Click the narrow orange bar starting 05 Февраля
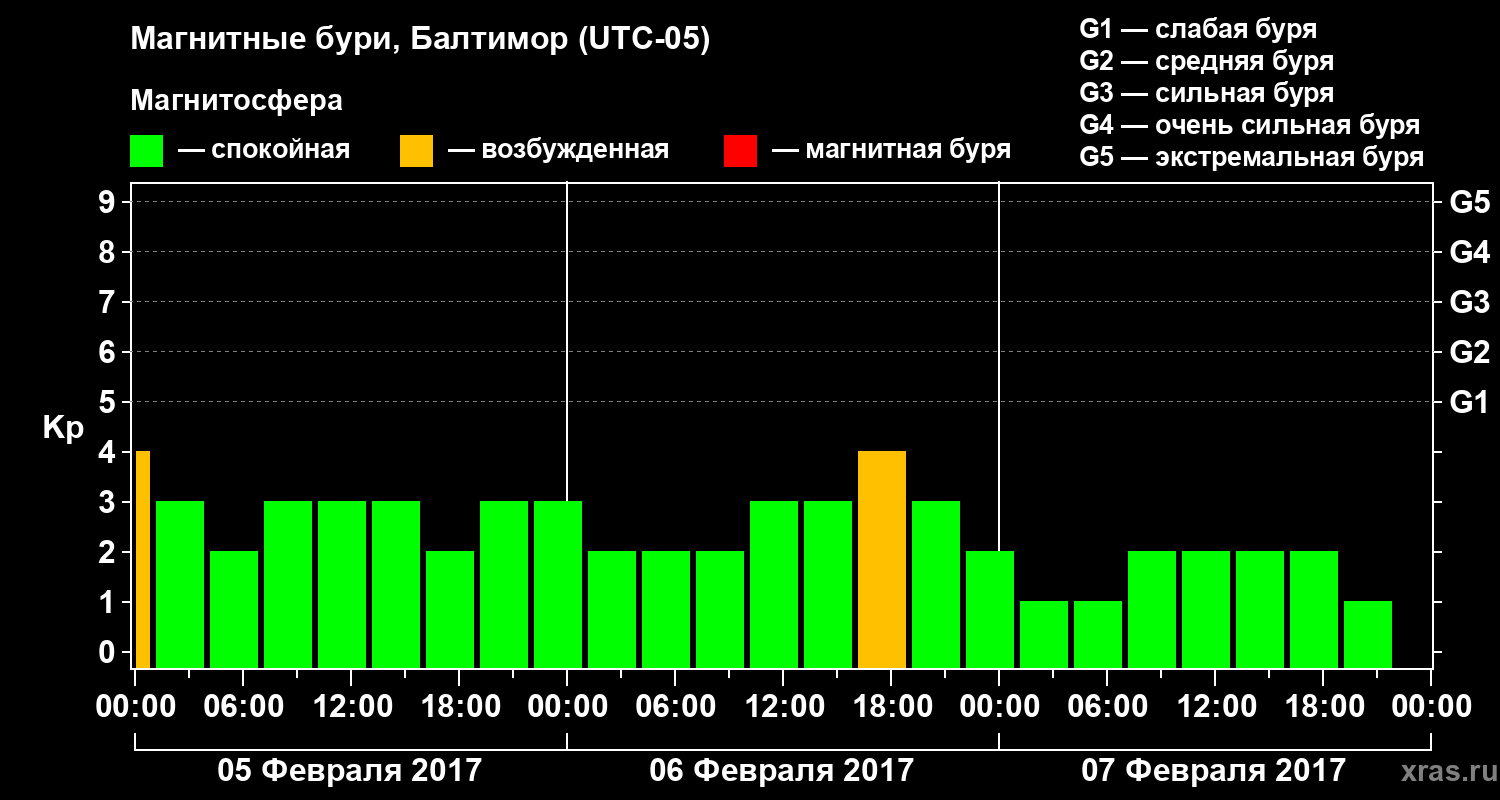The width and height of the screenshot is (1500, 800). [x=143, y=559]
